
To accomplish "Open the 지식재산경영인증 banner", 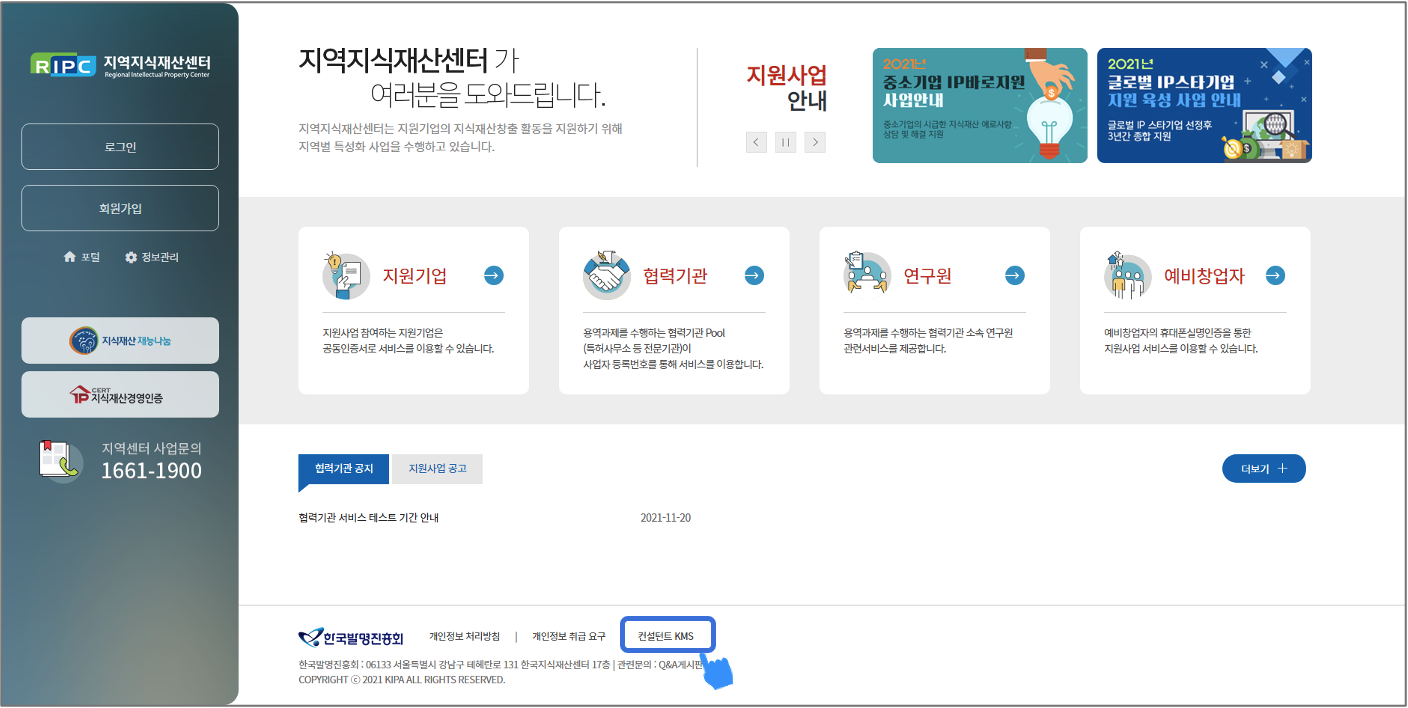I will pos(120,395).
